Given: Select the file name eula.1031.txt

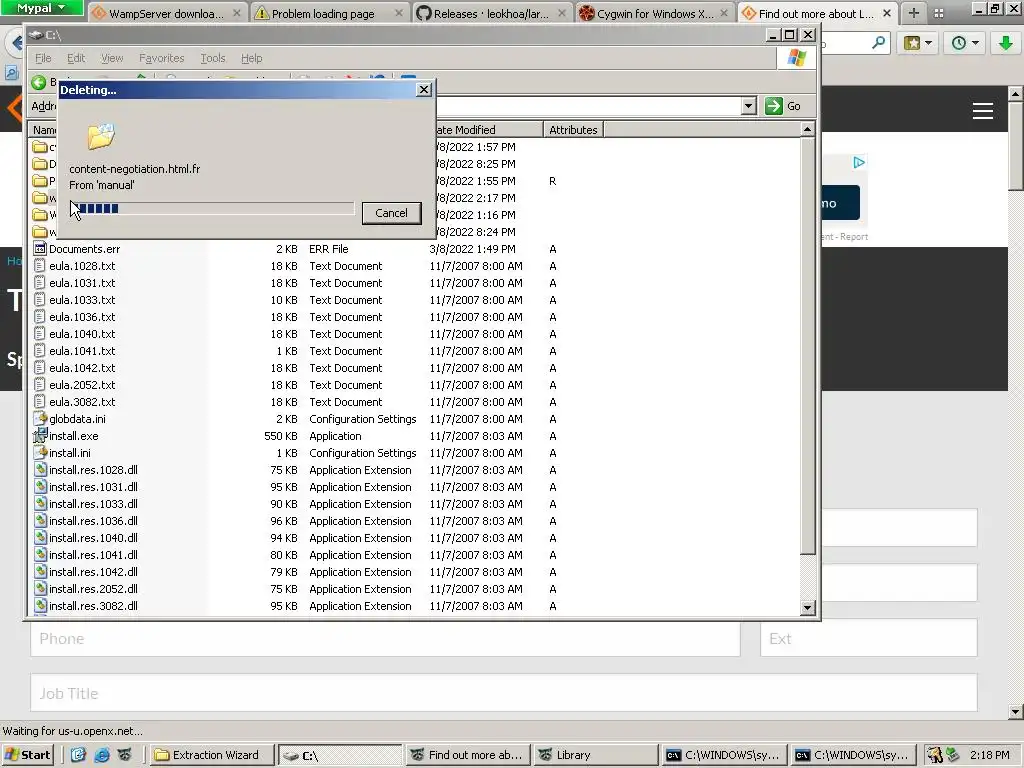Looking at the screenshot, I should pyautogui.click(x=82, y=283).
